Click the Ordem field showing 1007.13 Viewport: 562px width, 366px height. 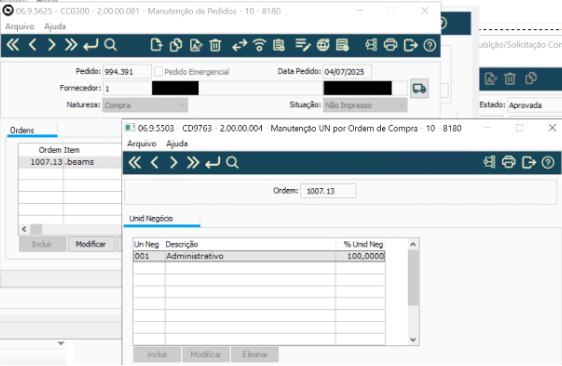pos(328,191)
